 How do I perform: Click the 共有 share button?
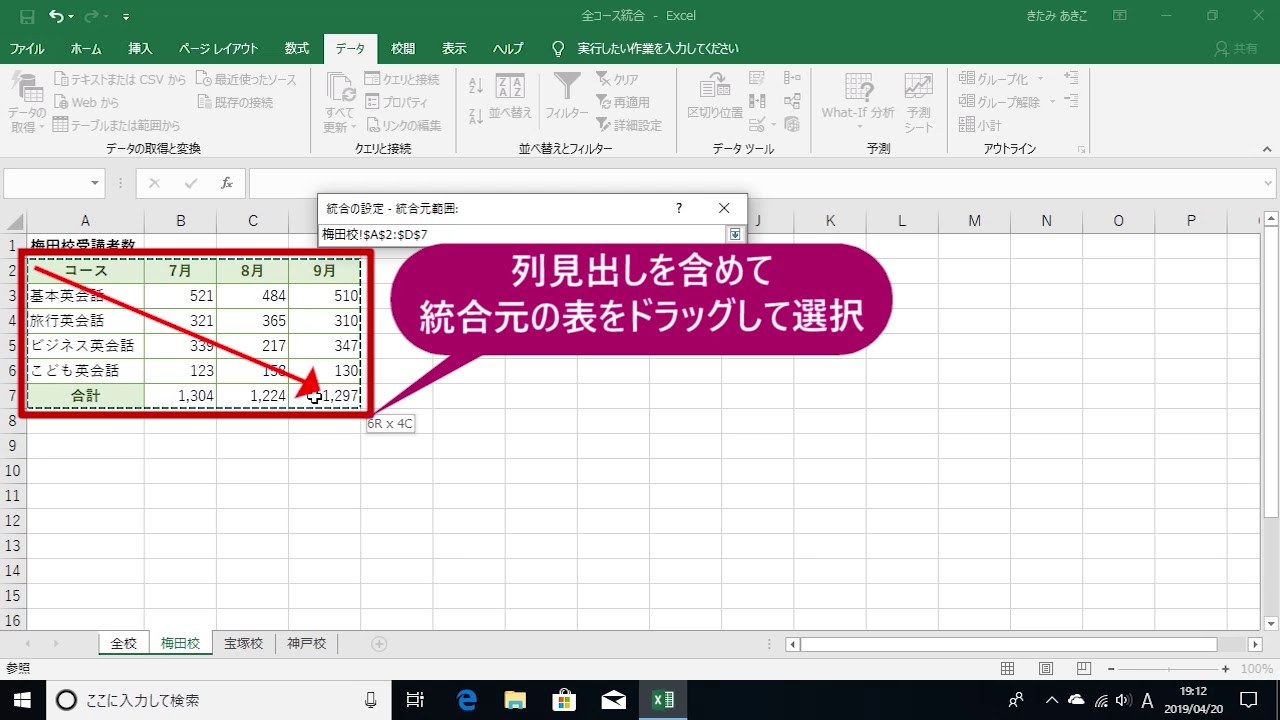[x=1236, y=49]
